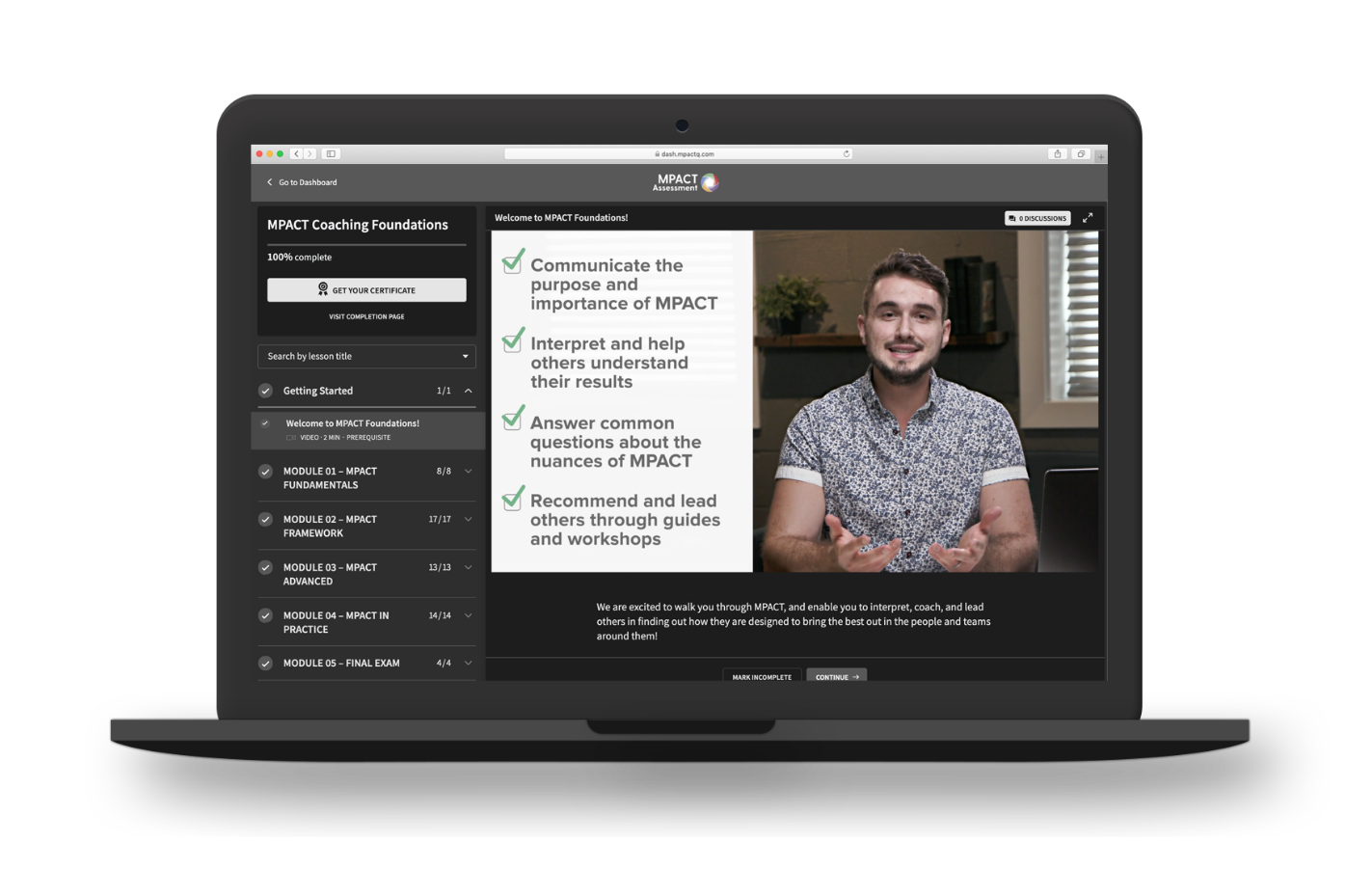Reload the page with the refresh icon
The height and width of the screenshot is (870, 1372).
[847, 153]
